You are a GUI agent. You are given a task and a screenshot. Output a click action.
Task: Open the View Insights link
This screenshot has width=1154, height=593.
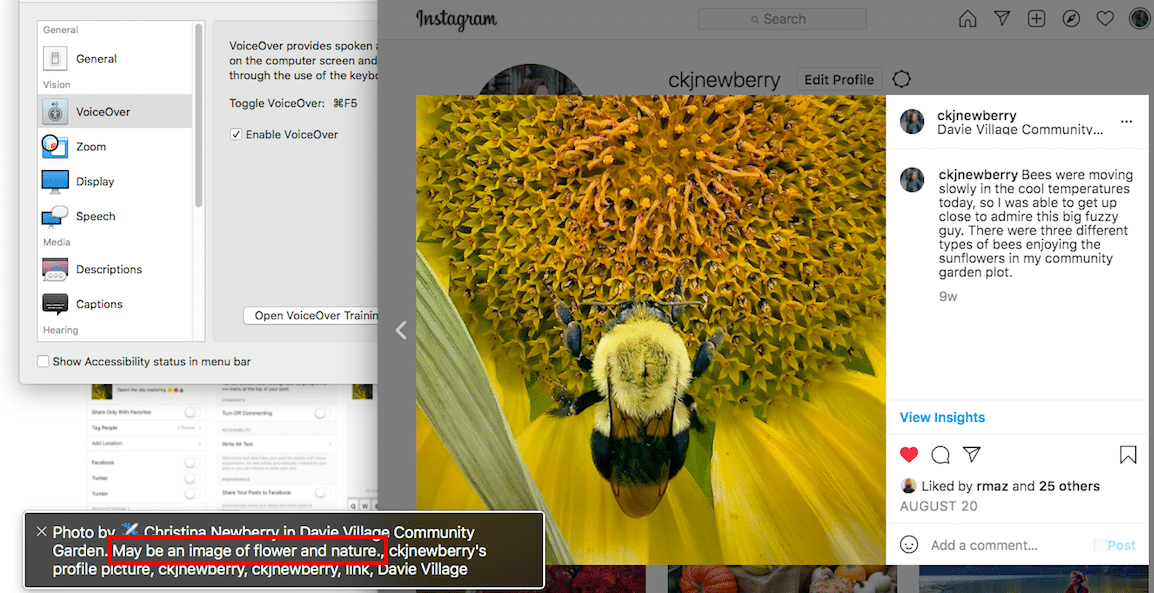(x=942, y=417)
